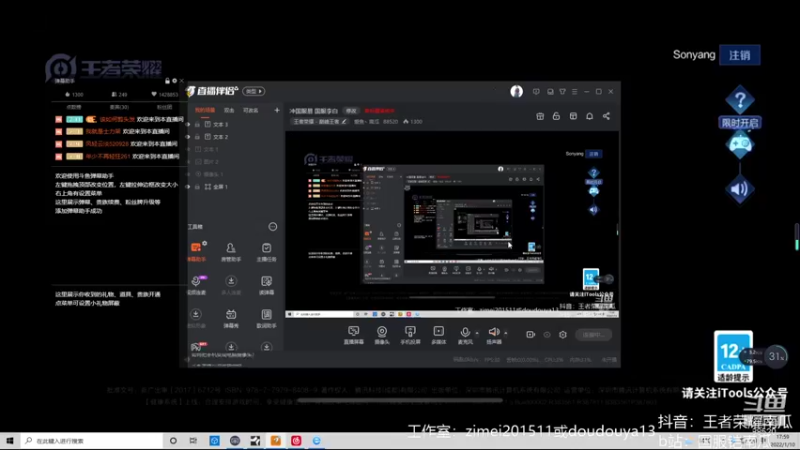Click the red warning text beside 修改

(x=379, y=111)
